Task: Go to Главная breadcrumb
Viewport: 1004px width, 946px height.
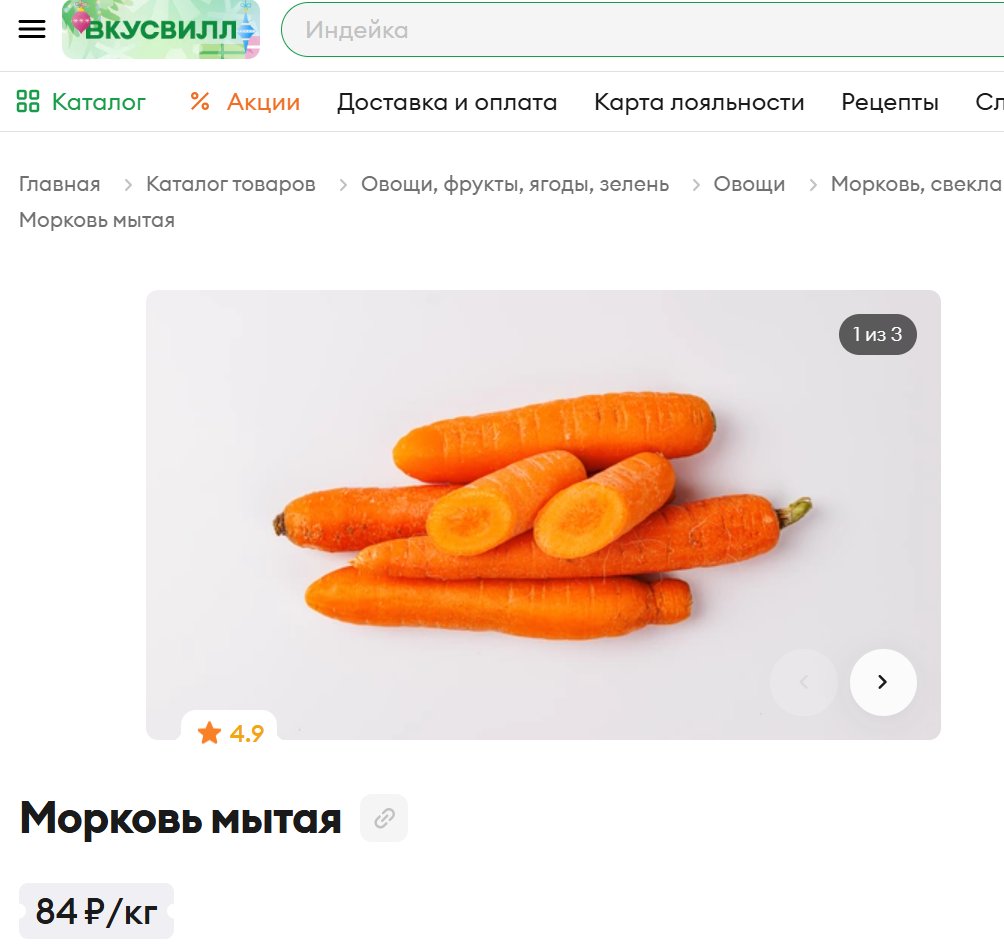Action: tap(60, 184)
